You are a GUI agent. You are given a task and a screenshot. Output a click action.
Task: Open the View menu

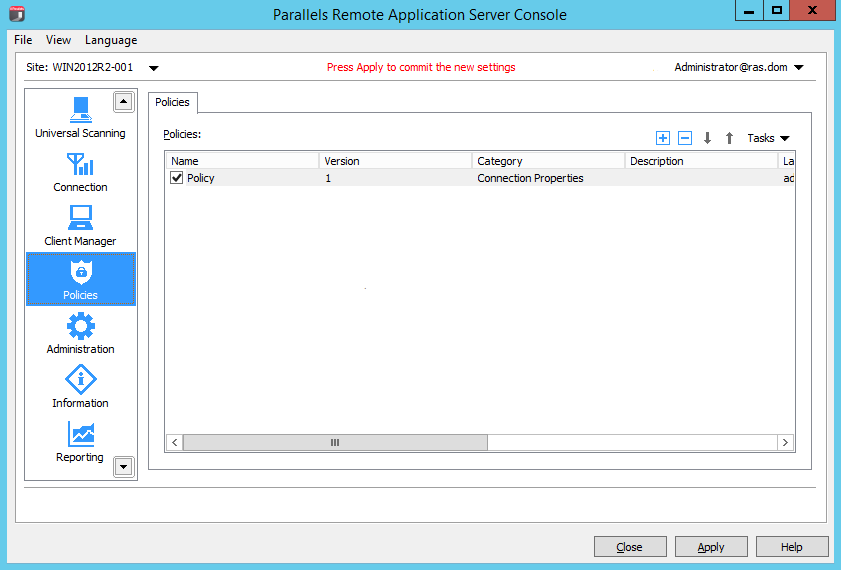(x=58, y=40)
